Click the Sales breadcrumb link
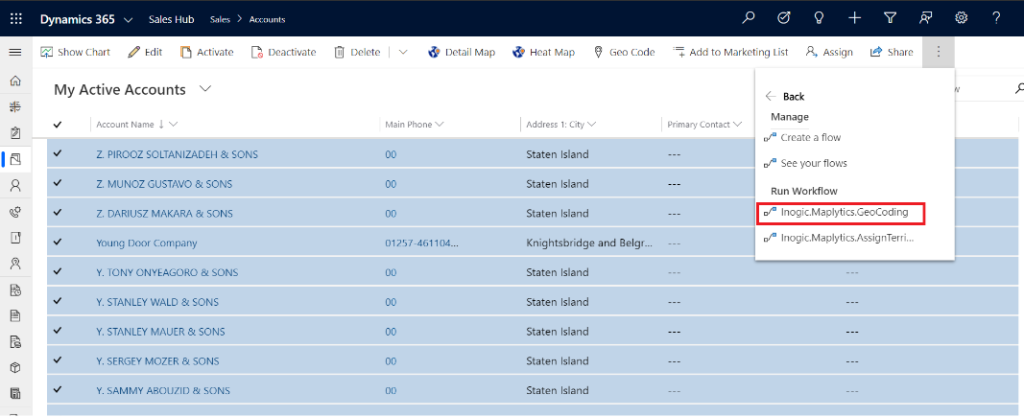Viewport: 1024px width, 417px height. click(220, 20)
